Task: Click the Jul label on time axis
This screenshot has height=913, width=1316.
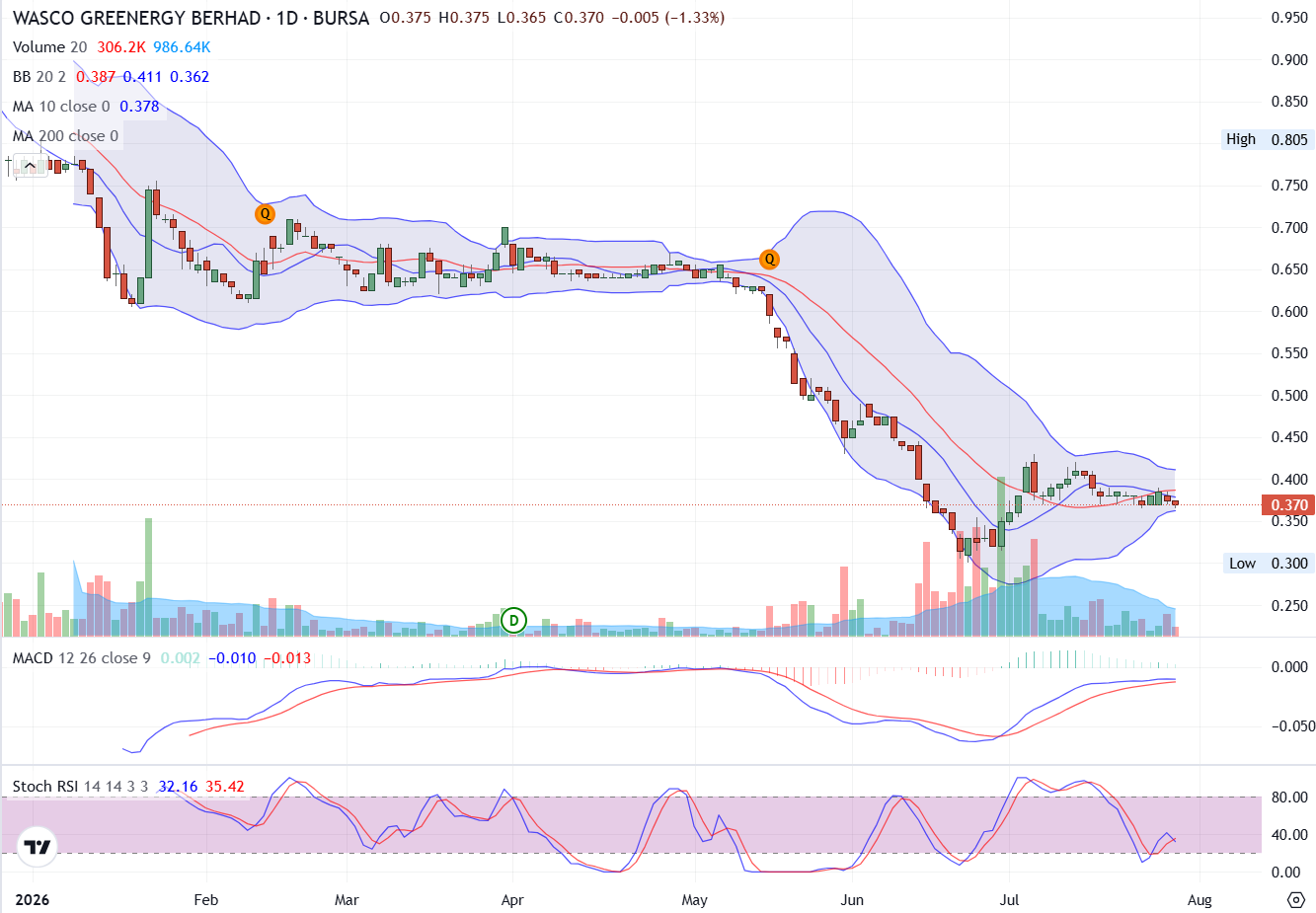Action: [1009, 900]
